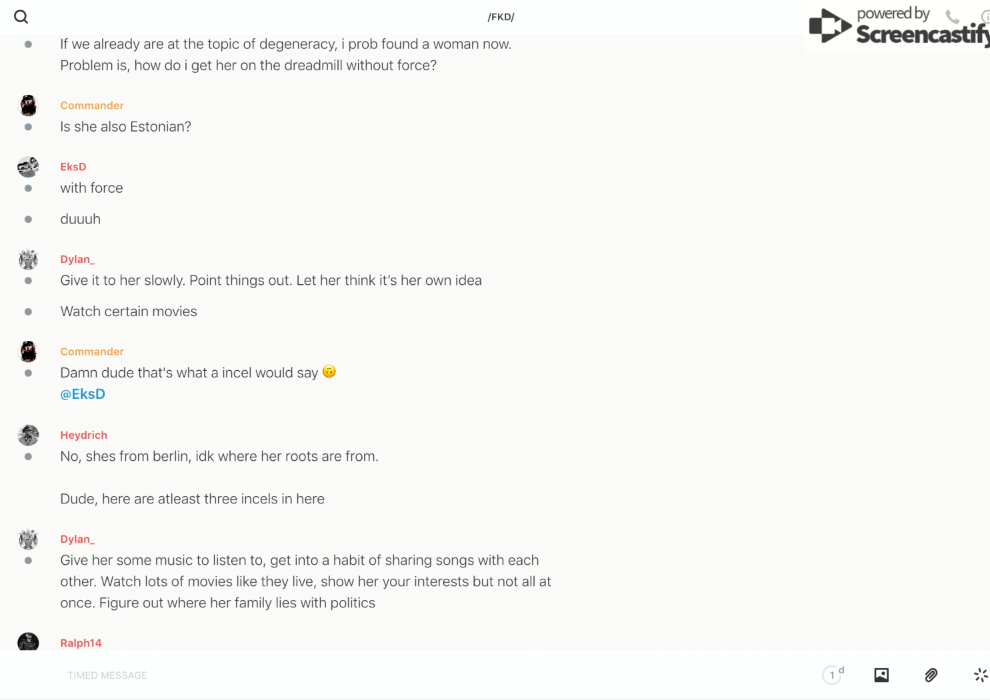Click the Ralph14 sender name

click(81, 643)
